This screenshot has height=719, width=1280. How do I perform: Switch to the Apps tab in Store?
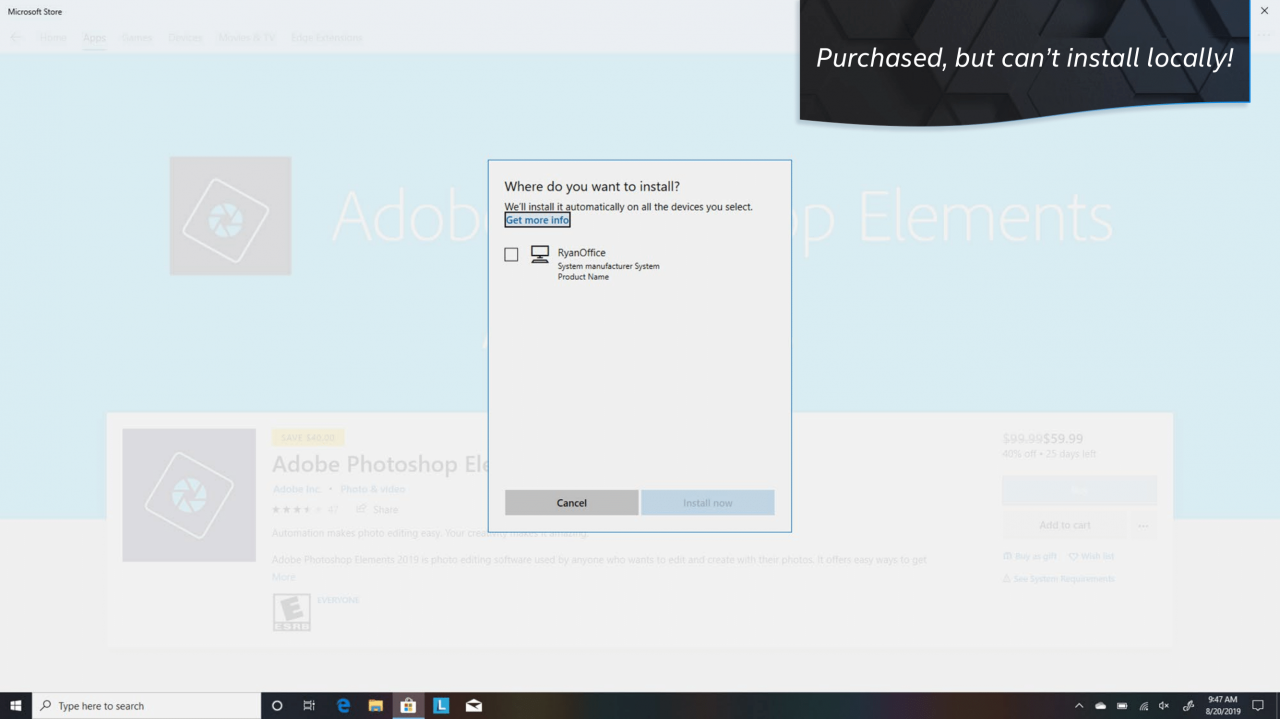(x=94, y=38)
